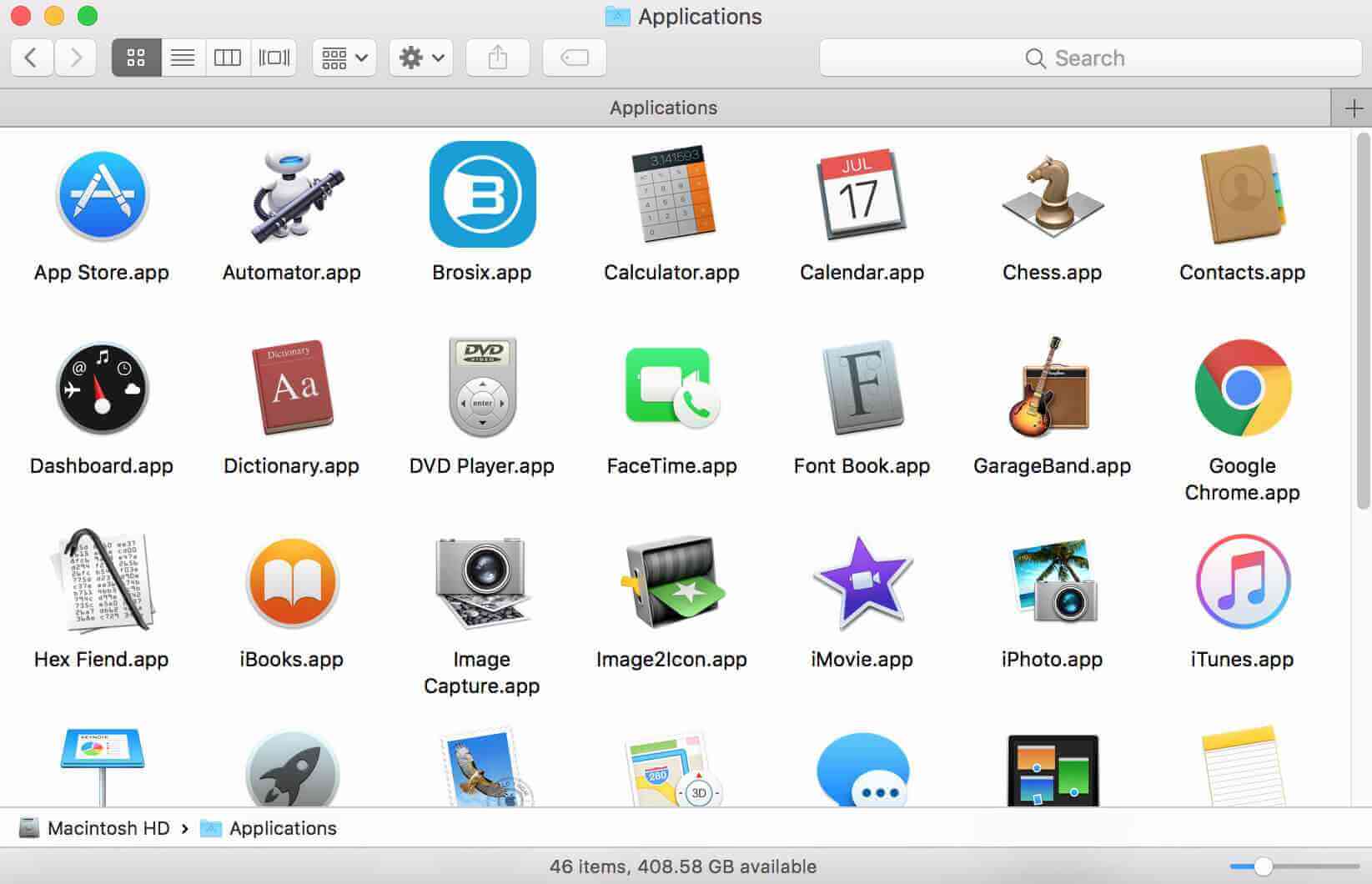Select the 'Font Book.app' name label
The image size is (1372, 884).
click(x=862, y=466)
